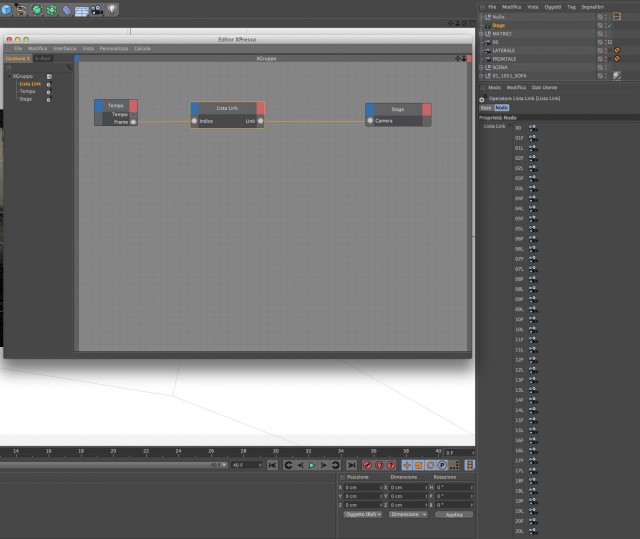The width and height of the screenshot is (640, 539).
Task: Click the Applica button
Action: pos(454,515)
